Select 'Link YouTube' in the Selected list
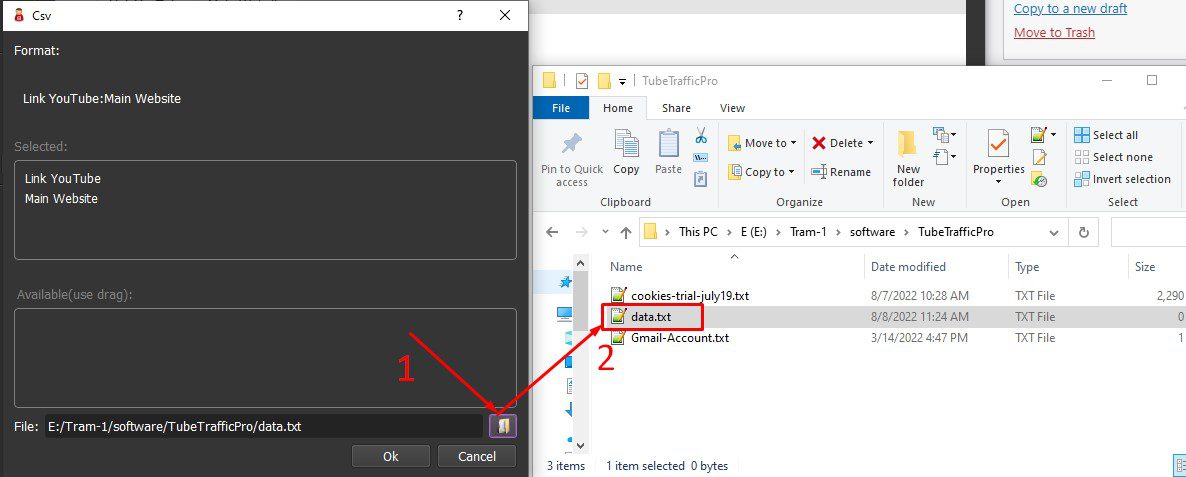 coord(63,178)
